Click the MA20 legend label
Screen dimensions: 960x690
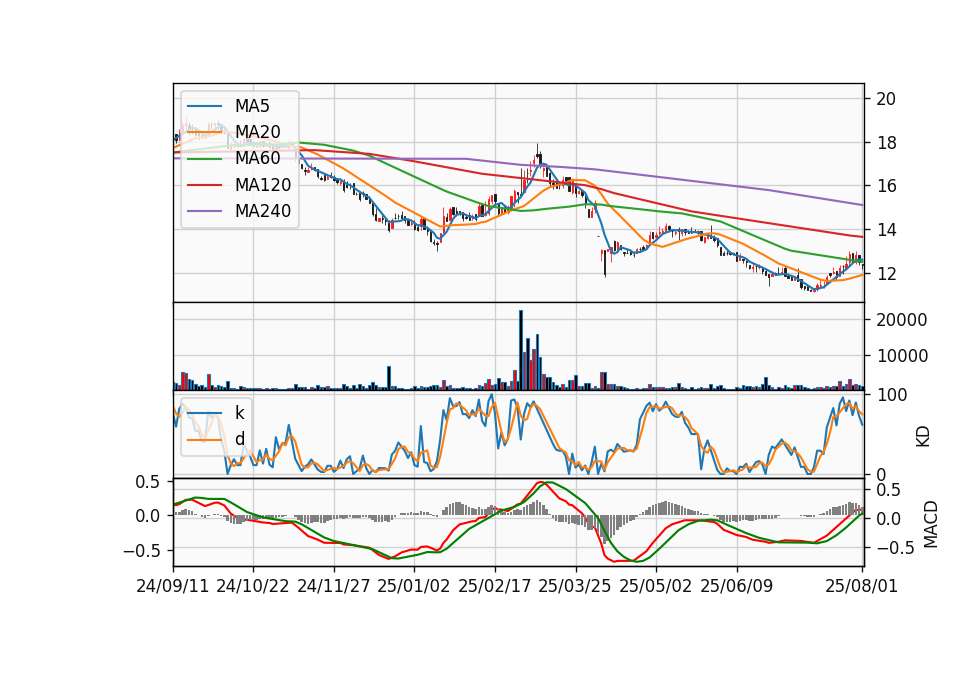(258, 132)
